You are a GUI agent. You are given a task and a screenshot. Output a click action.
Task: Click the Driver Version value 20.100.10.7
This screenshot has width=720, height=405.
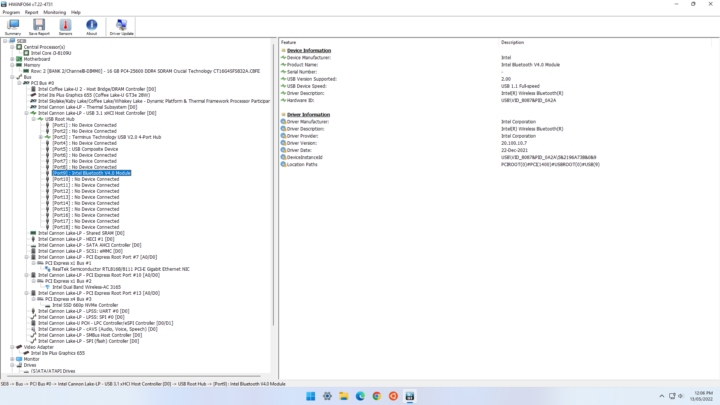point(514,143)
